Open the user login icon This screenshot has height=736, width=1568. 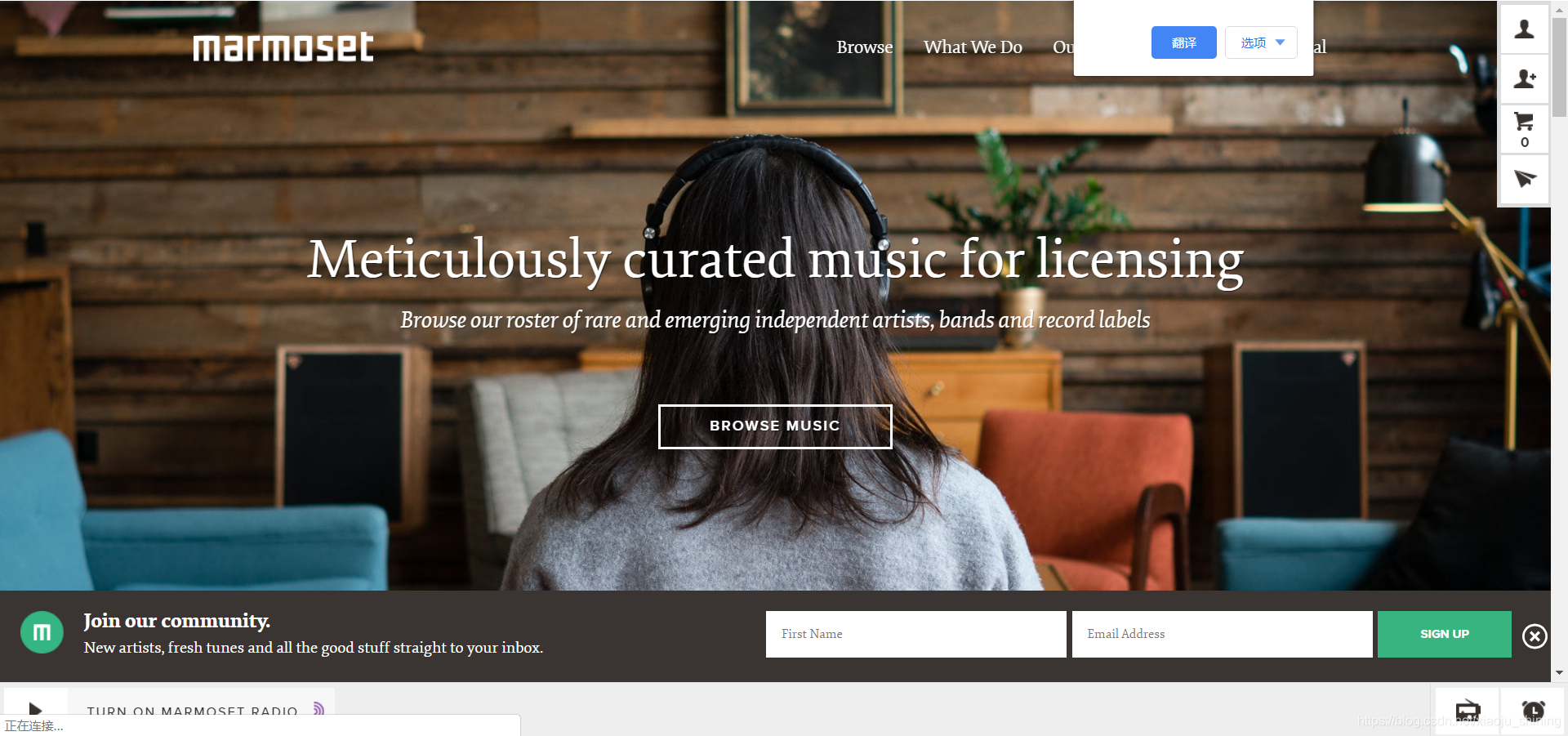(1524, 29)
